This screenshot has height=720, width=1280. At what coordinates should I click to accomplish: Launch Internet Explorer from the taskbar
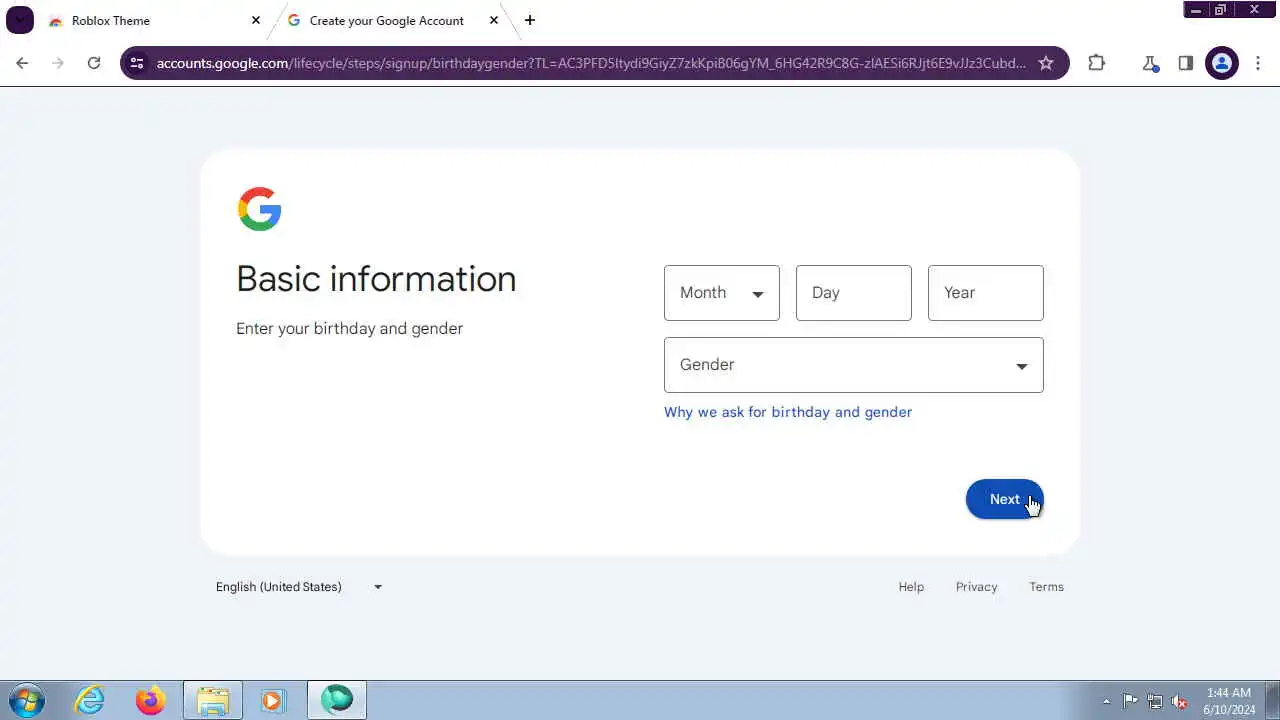point(90,700)
